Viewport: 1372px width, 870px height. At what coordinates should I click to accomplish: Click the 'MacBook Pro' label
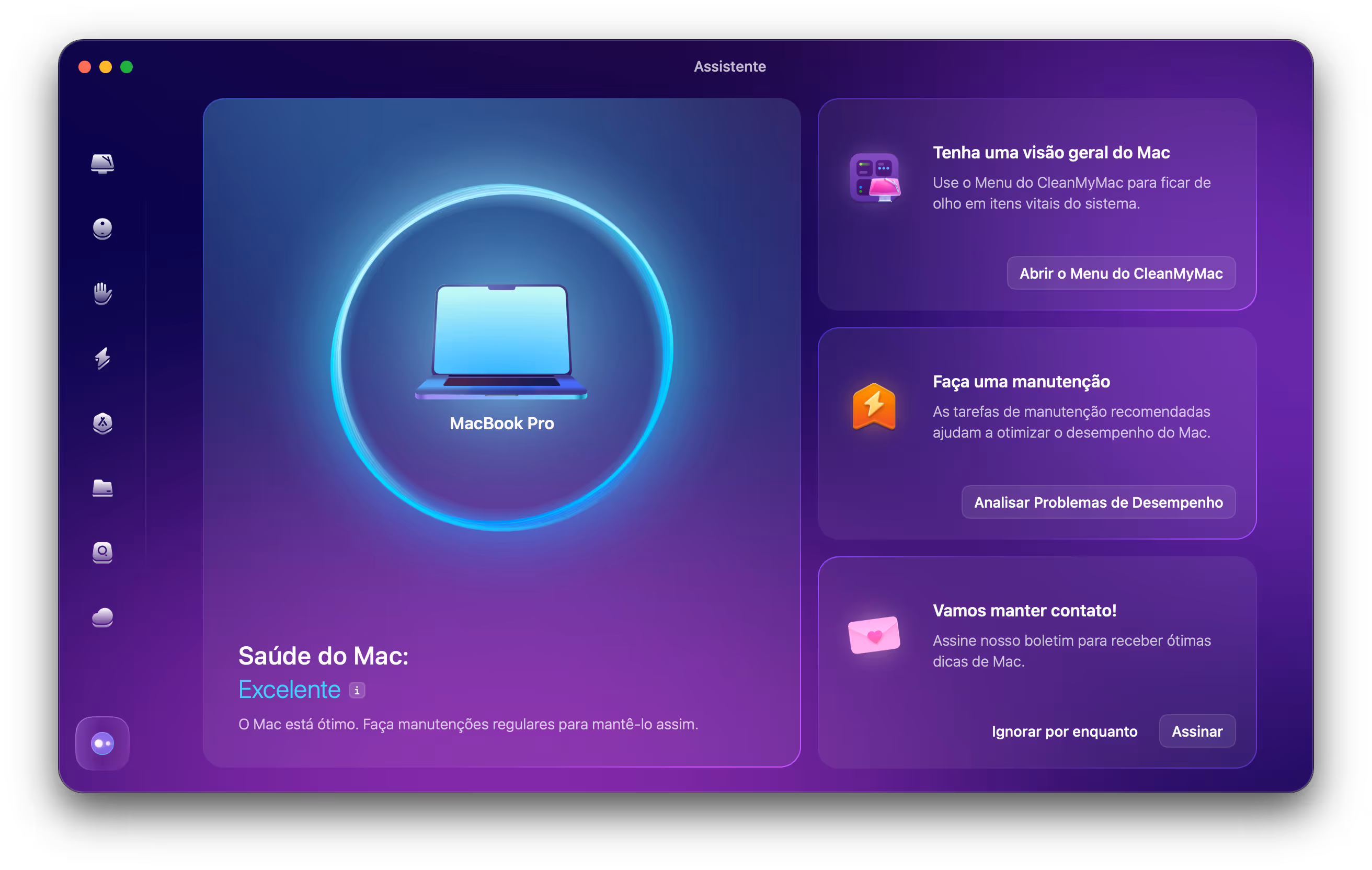[x=501, y=423]
